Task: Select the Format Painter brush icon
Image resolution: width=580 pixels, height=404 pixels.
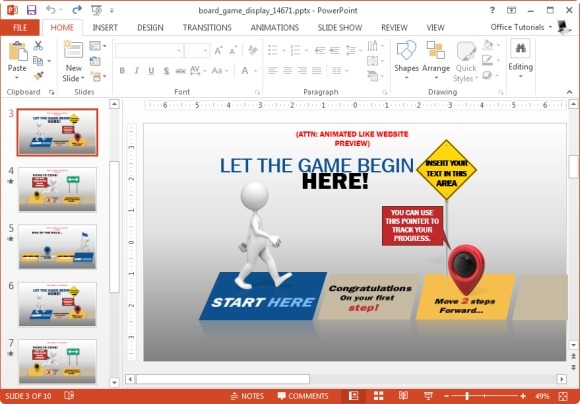Action: tap(38, 75)
